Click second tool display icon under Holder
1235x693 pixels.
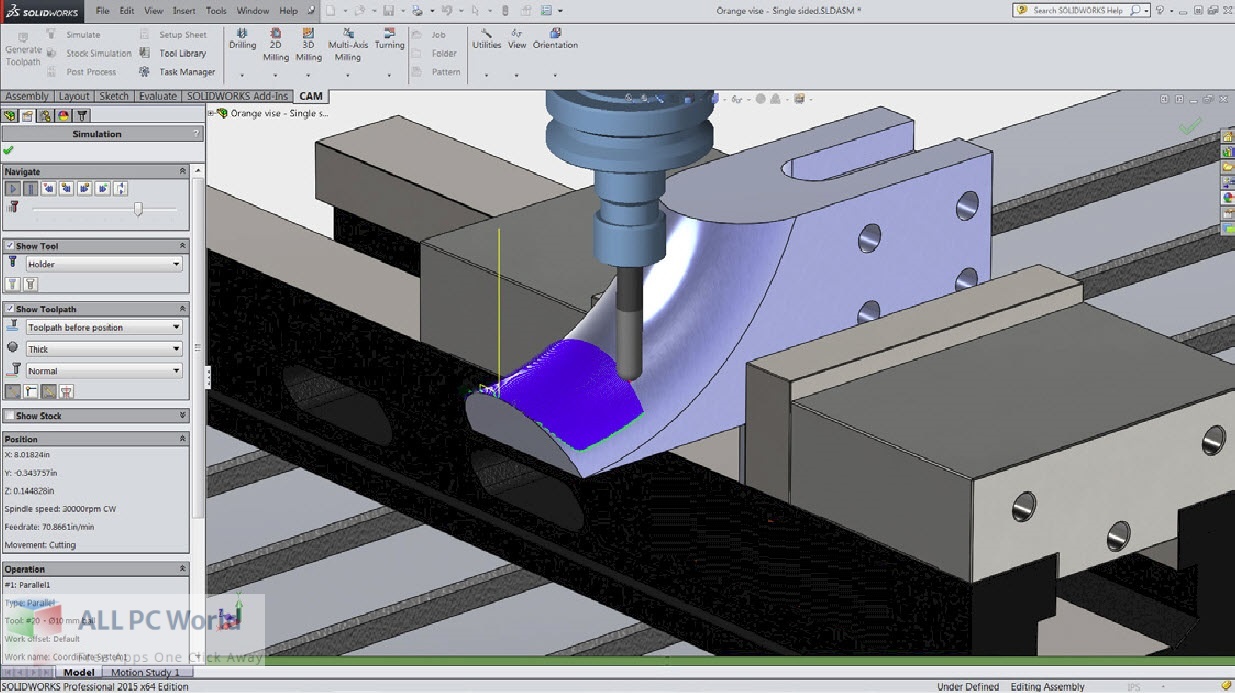pos(30,284)
